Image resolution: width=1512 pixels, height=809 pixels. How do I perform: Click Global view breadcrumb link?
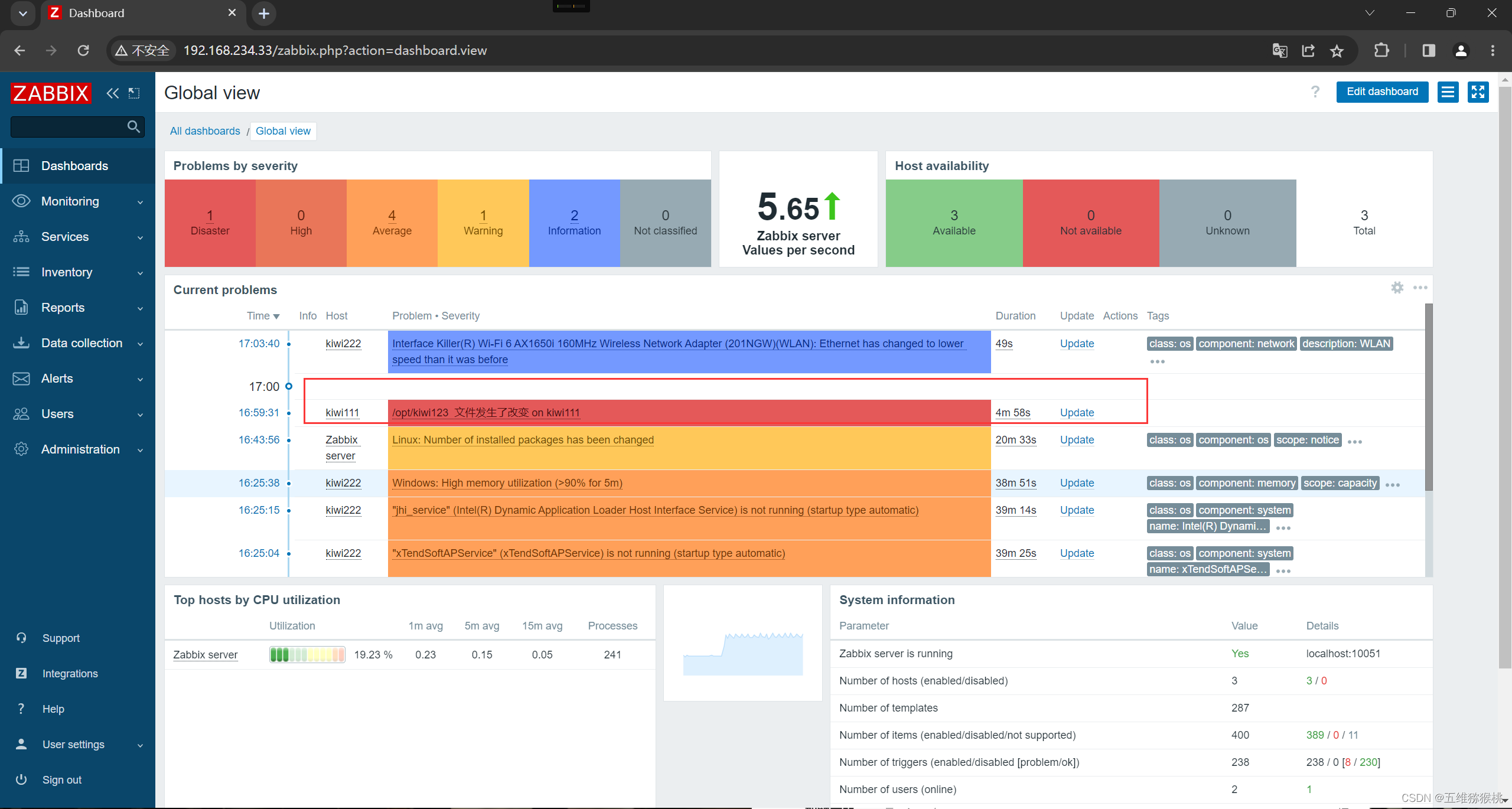pos(283,131)
